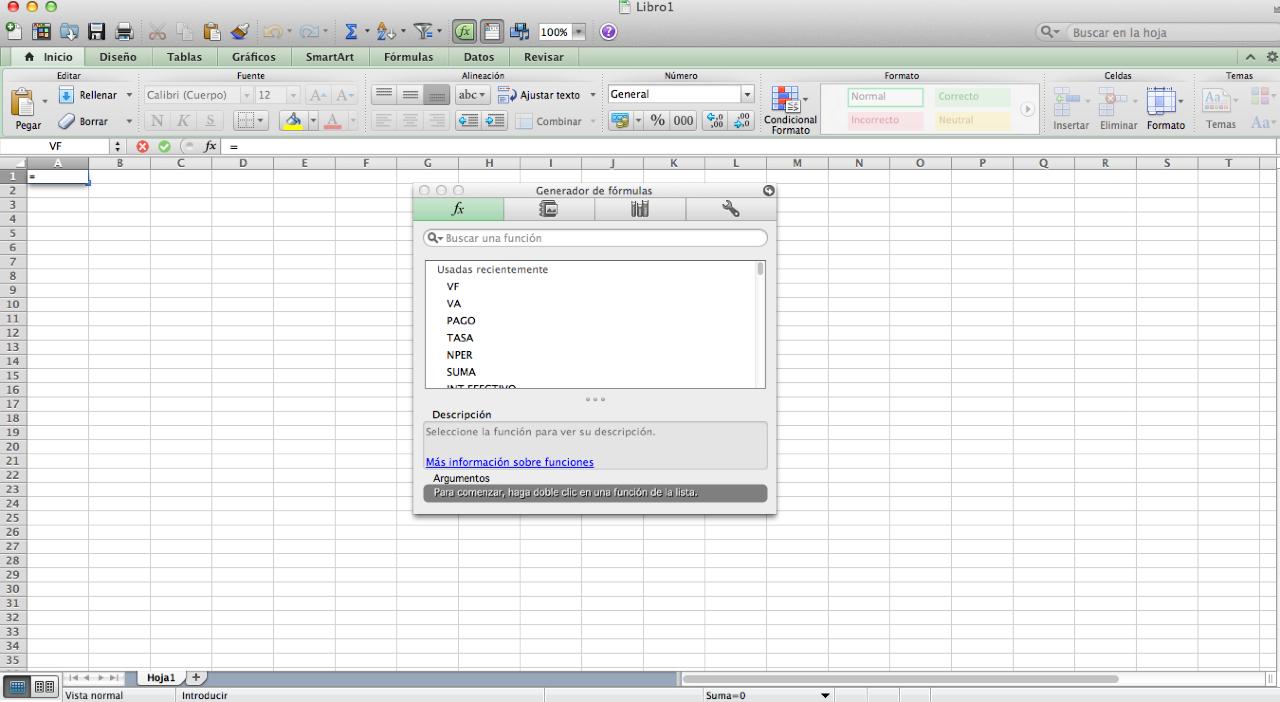Open the Compatibility wrench tab
Image resolution: width=1280 pixels, height=702 pixels.
pos(731,209)
